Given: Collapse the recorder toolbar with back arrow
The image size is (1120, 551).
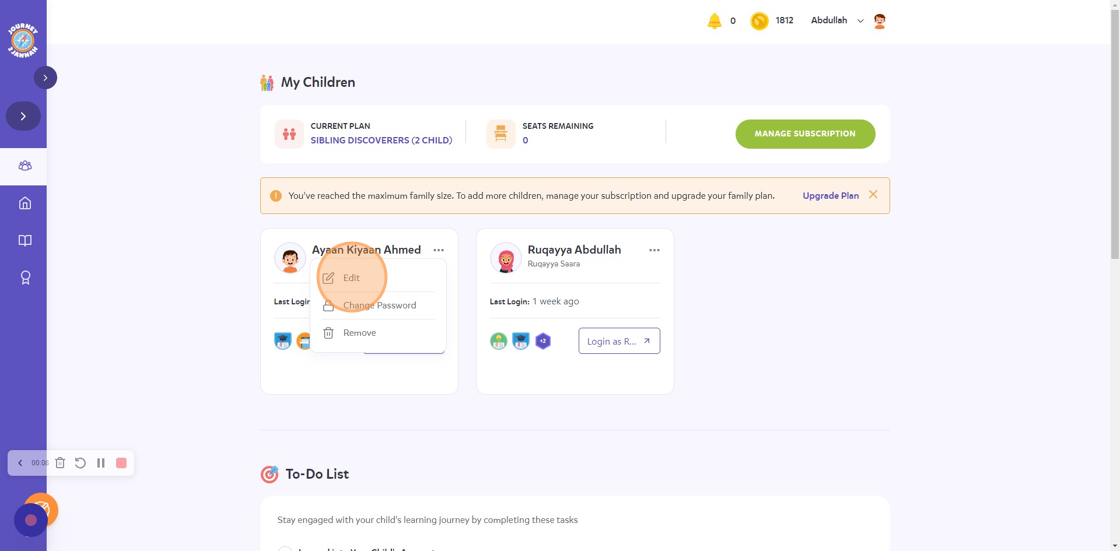Looking at the screenshot, I should (x=20, y=463).
